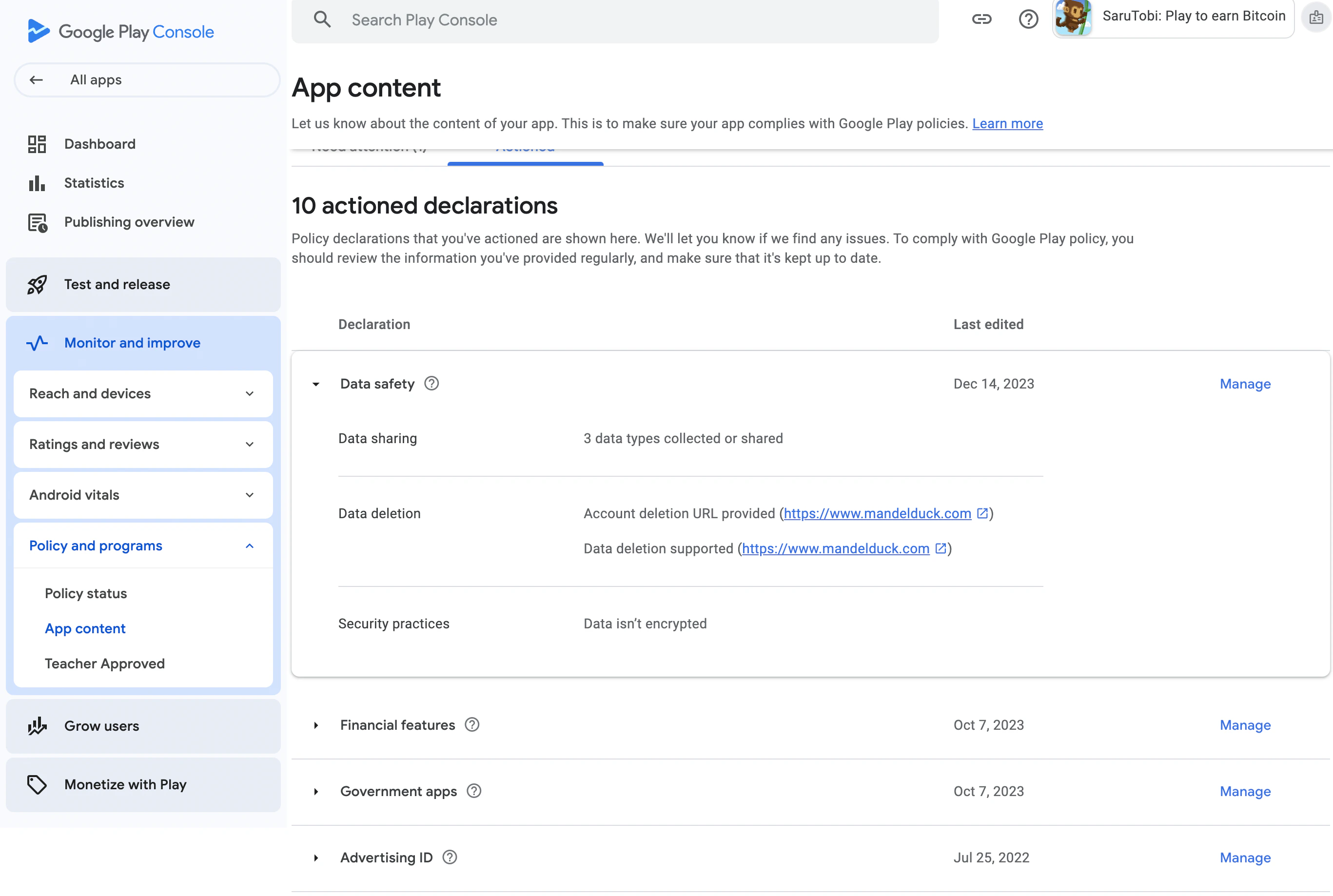Open the help question mark icon
Viewport: 1333px width, 896px height.
click(x=1028, y=19)
